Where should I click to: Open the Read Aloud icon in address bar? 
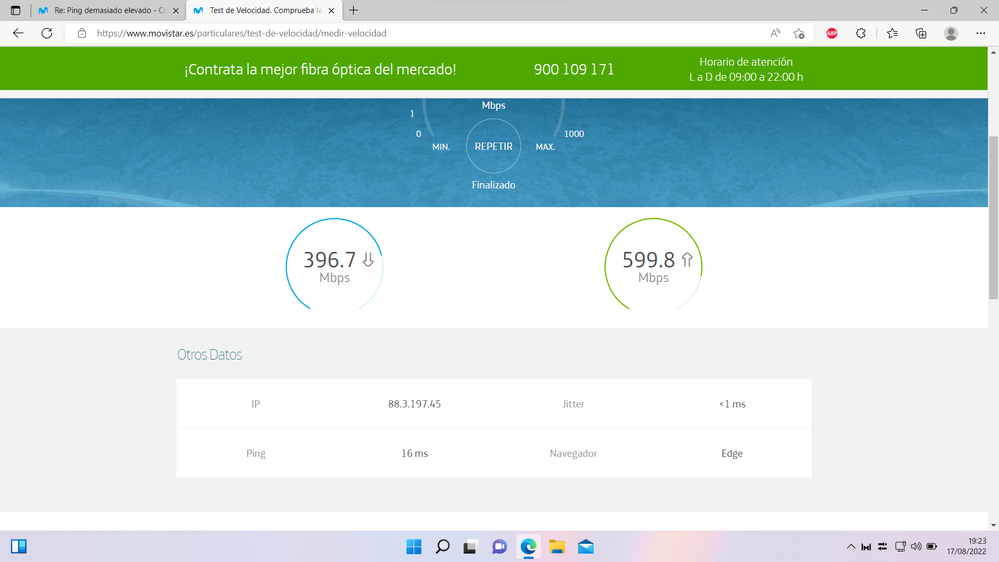pos(775,33)
